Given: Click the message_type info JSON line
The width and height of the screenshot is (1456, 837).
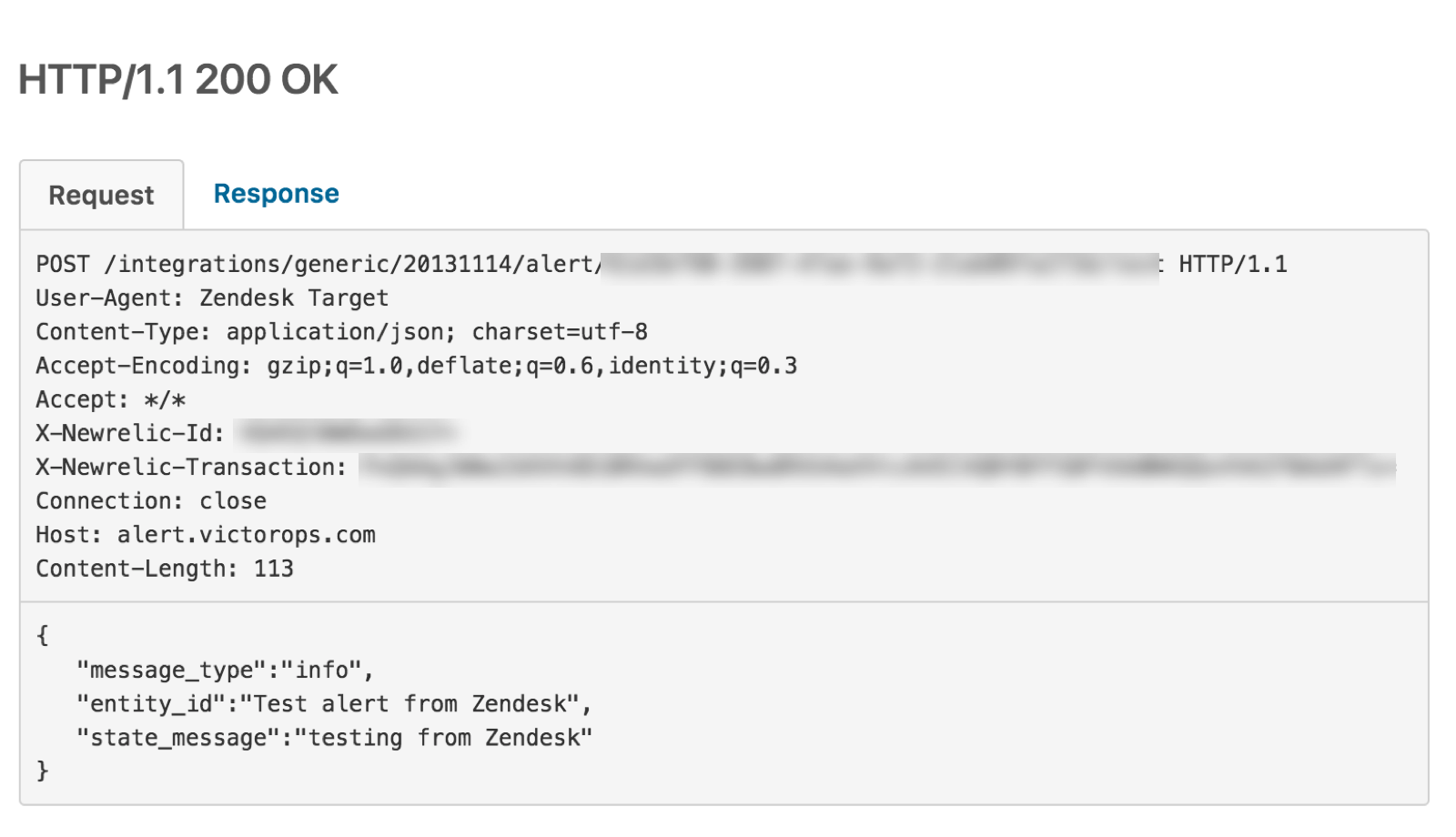Looking at the screenshot, I should pyautogui.click(x=225, y=671).
